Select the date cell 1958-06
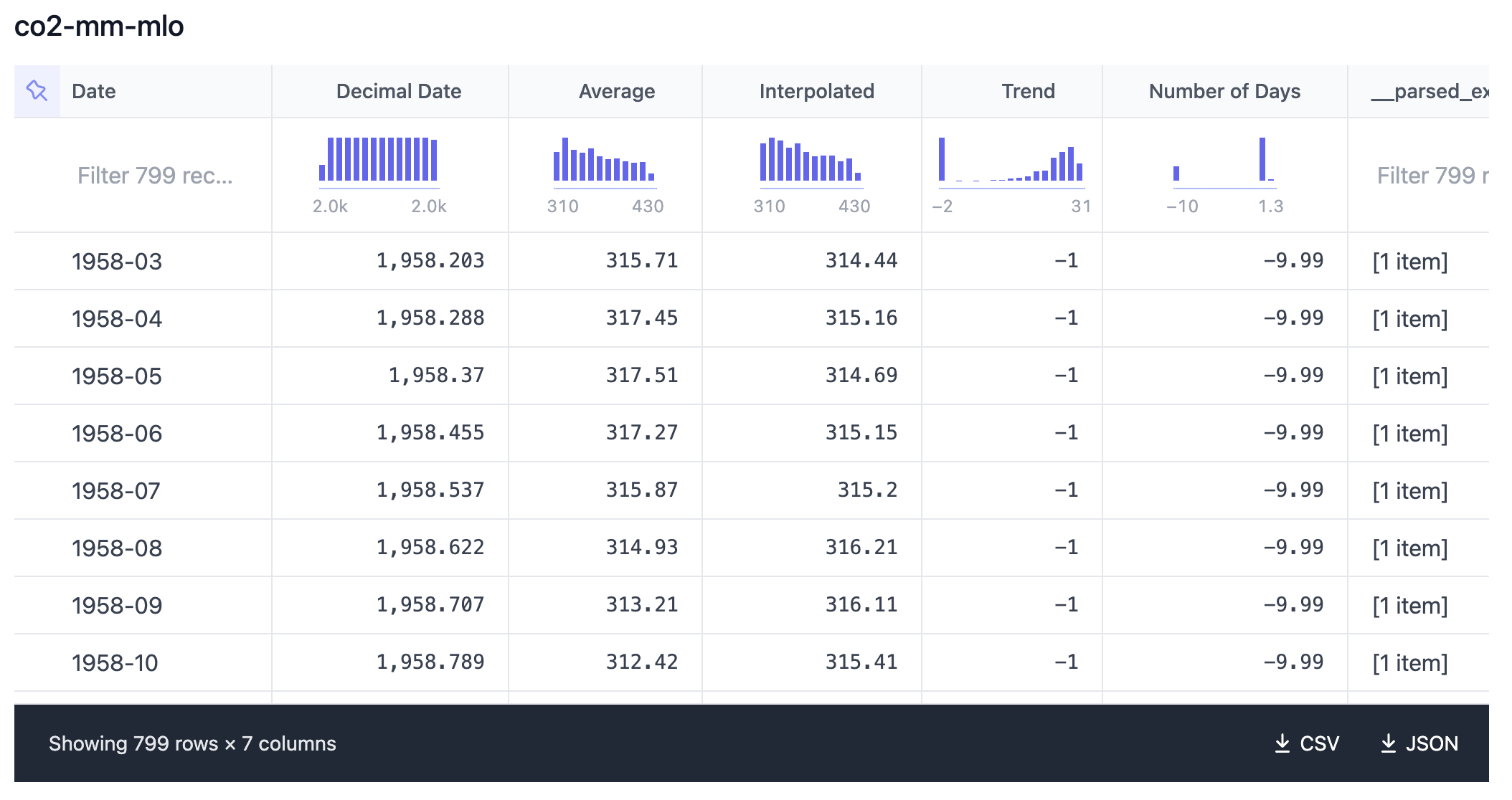Viewport: 1512px width, 800px height. 117,434
